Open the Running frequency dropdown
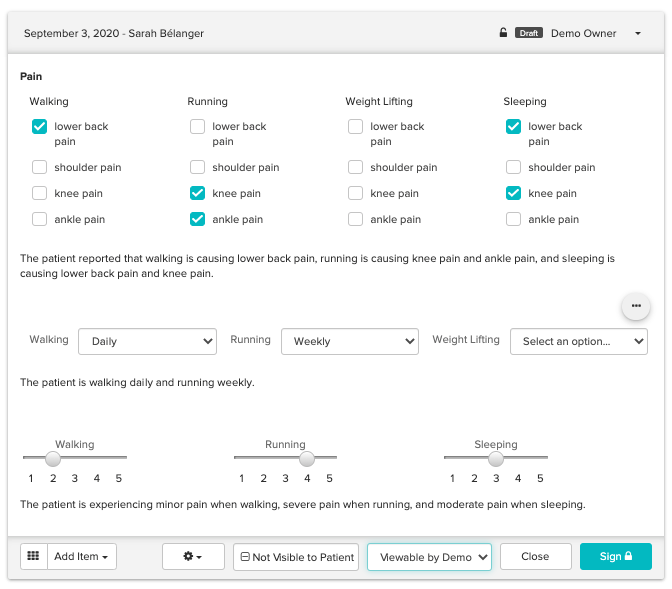 [349, 341]
